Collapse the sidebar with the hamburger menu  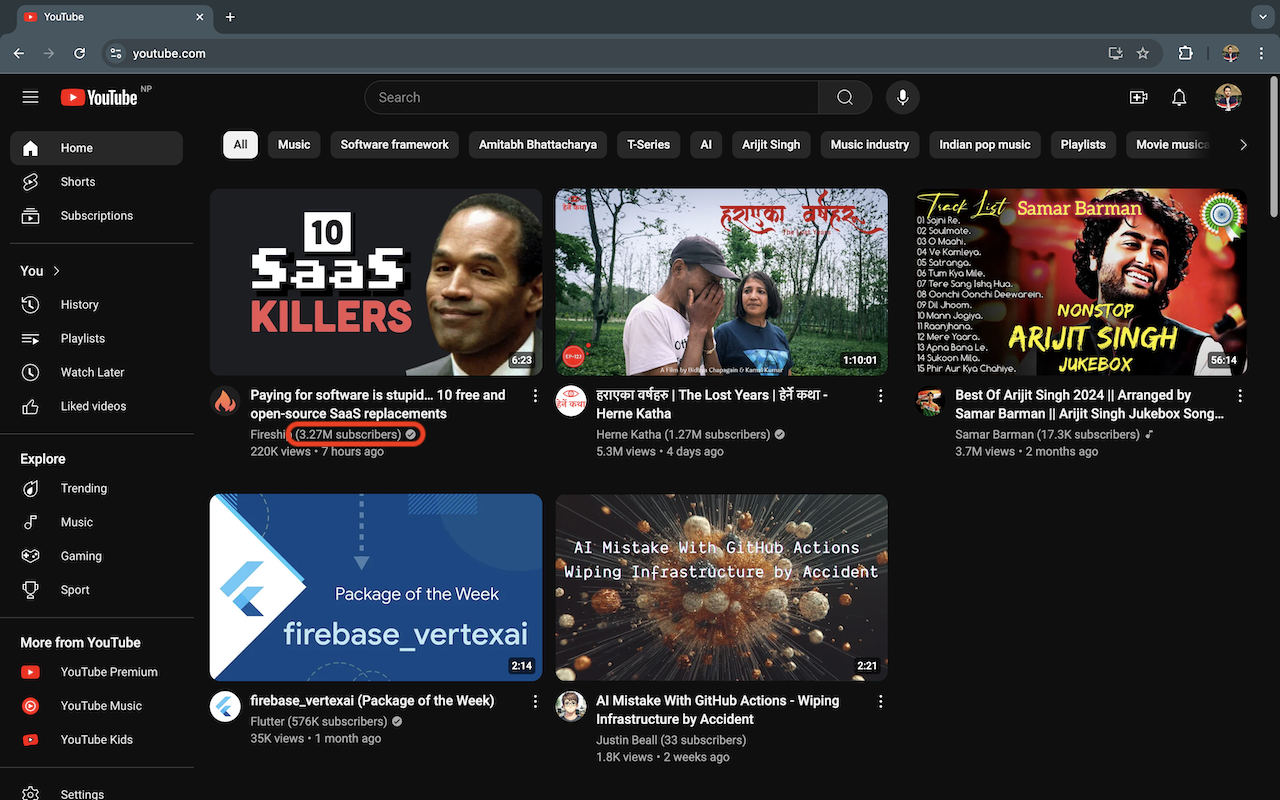coord(30,96)
